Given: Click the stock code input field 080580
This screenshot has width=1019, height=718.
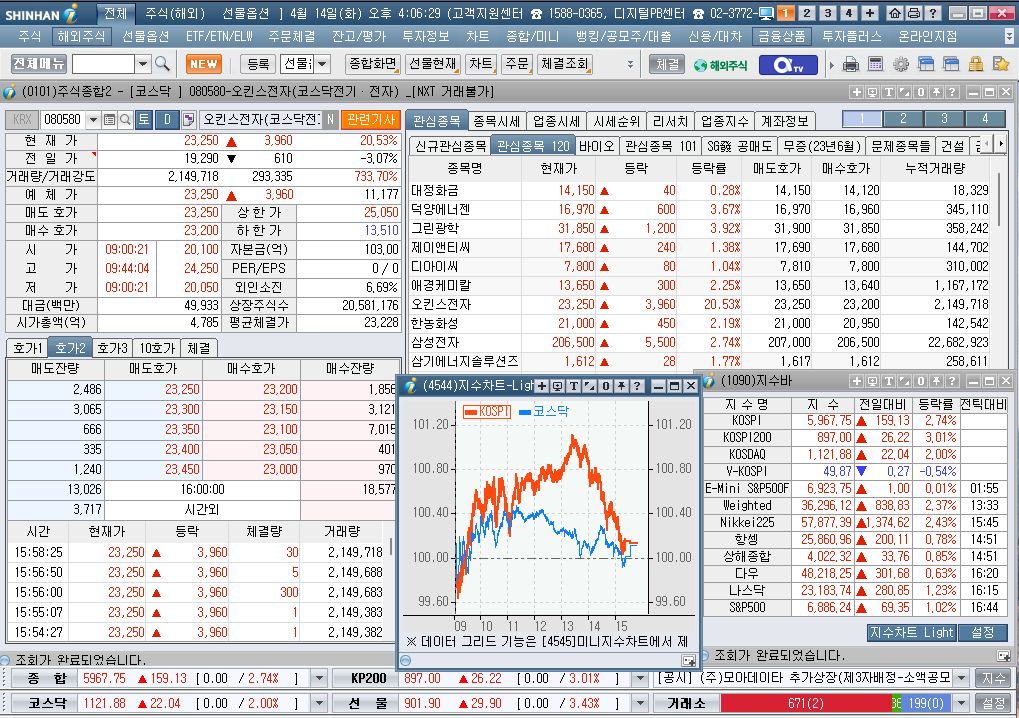Looking at the screenshot, I should tap(62, 120).
